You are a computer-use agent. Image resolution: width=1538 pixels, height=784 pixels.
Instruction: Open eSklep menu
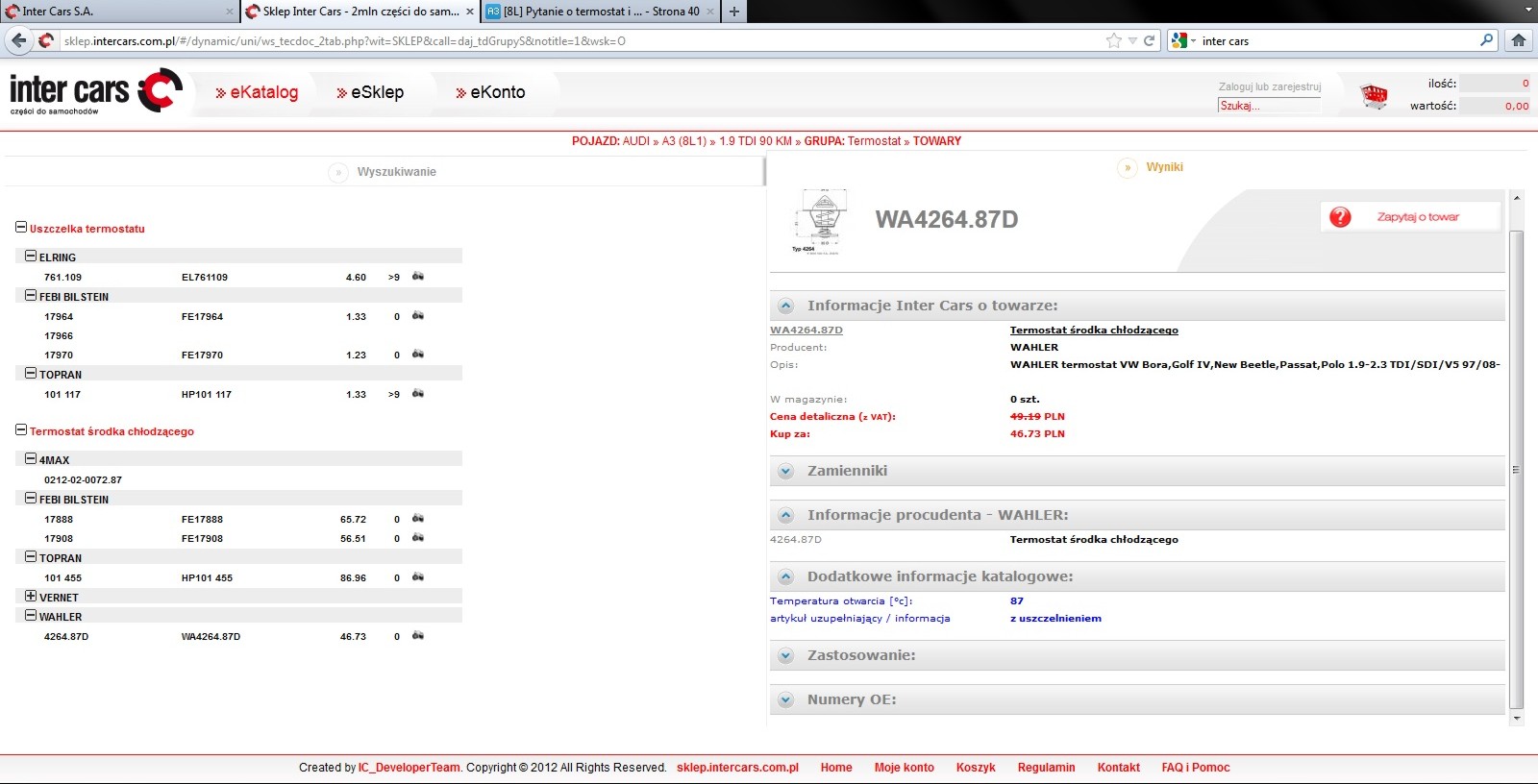click(x=370, y=92)
